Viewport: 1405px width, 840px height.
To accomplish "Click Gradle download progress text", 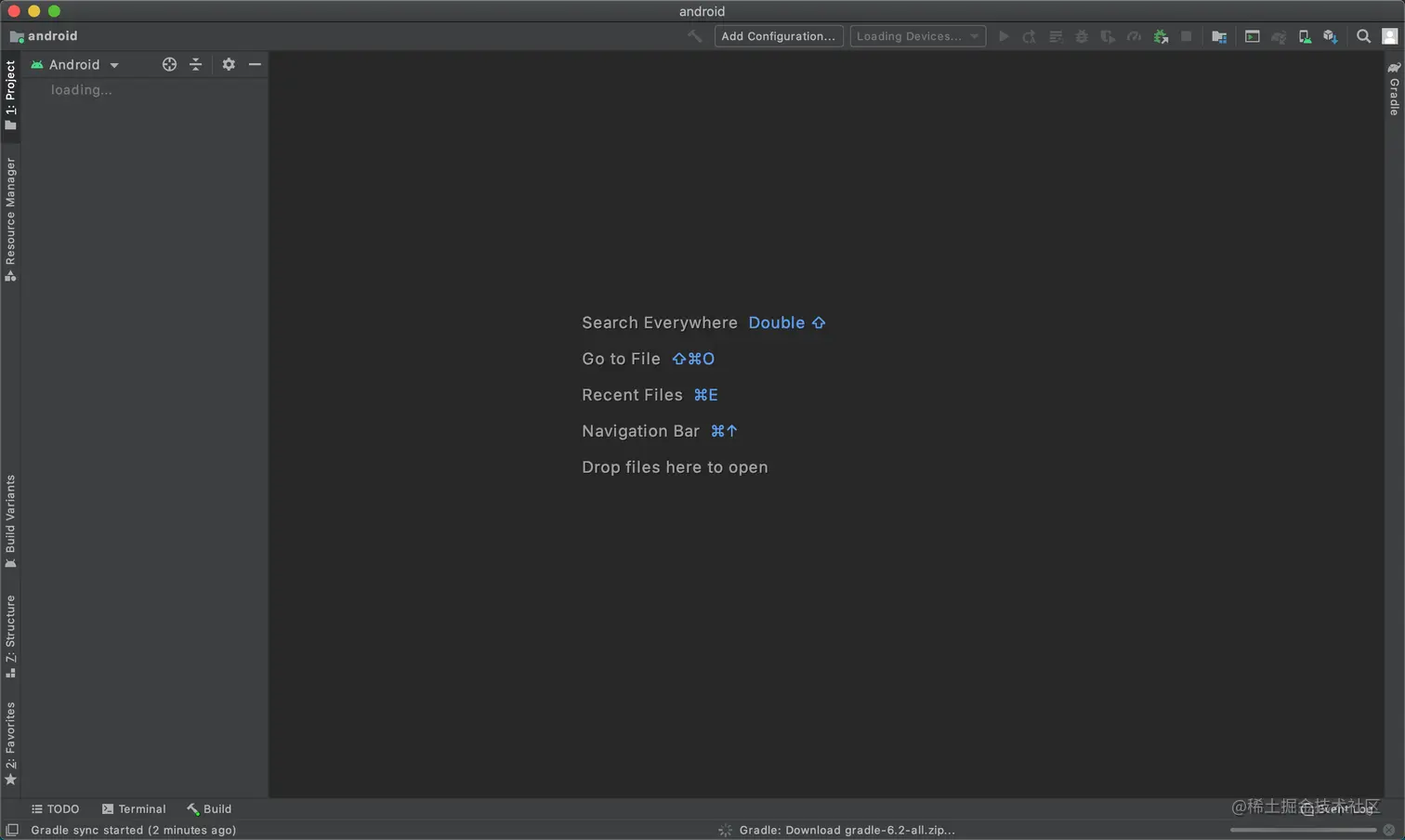I will [x=847, y=830].
